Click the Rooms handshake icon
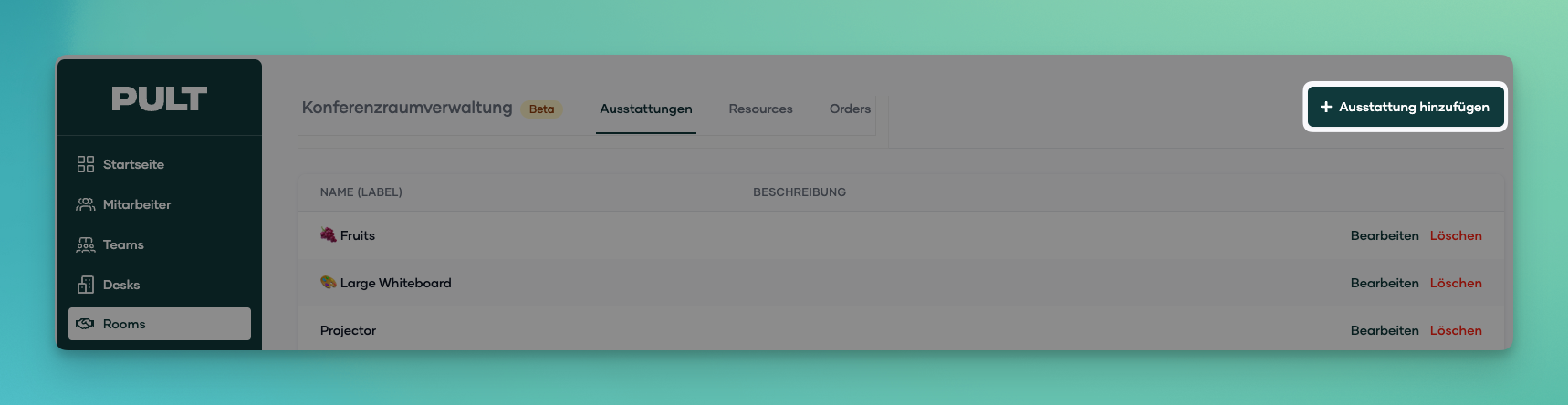The height and width of the screenshot is (405, 1568). (86, 324)
